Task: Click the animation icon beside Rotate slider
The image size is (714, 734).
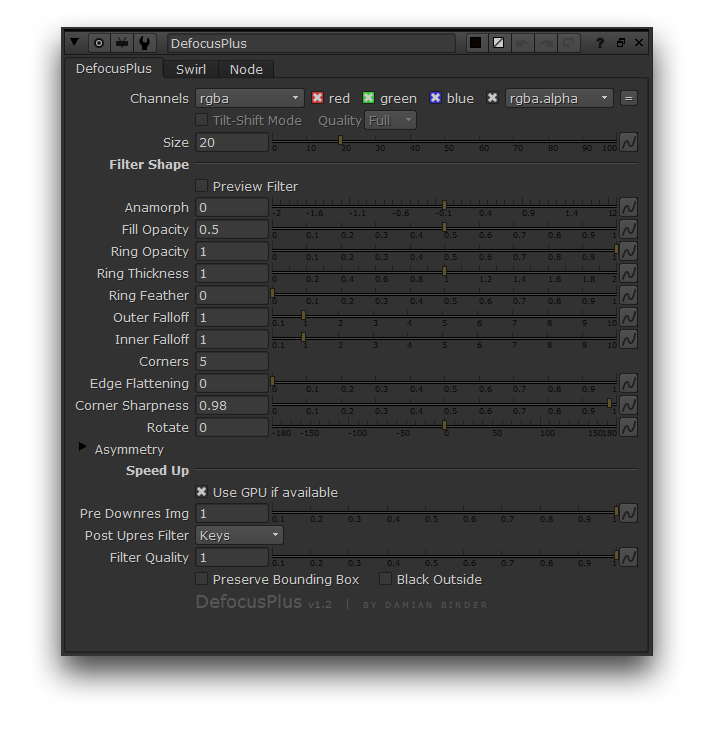Action: 628,427
